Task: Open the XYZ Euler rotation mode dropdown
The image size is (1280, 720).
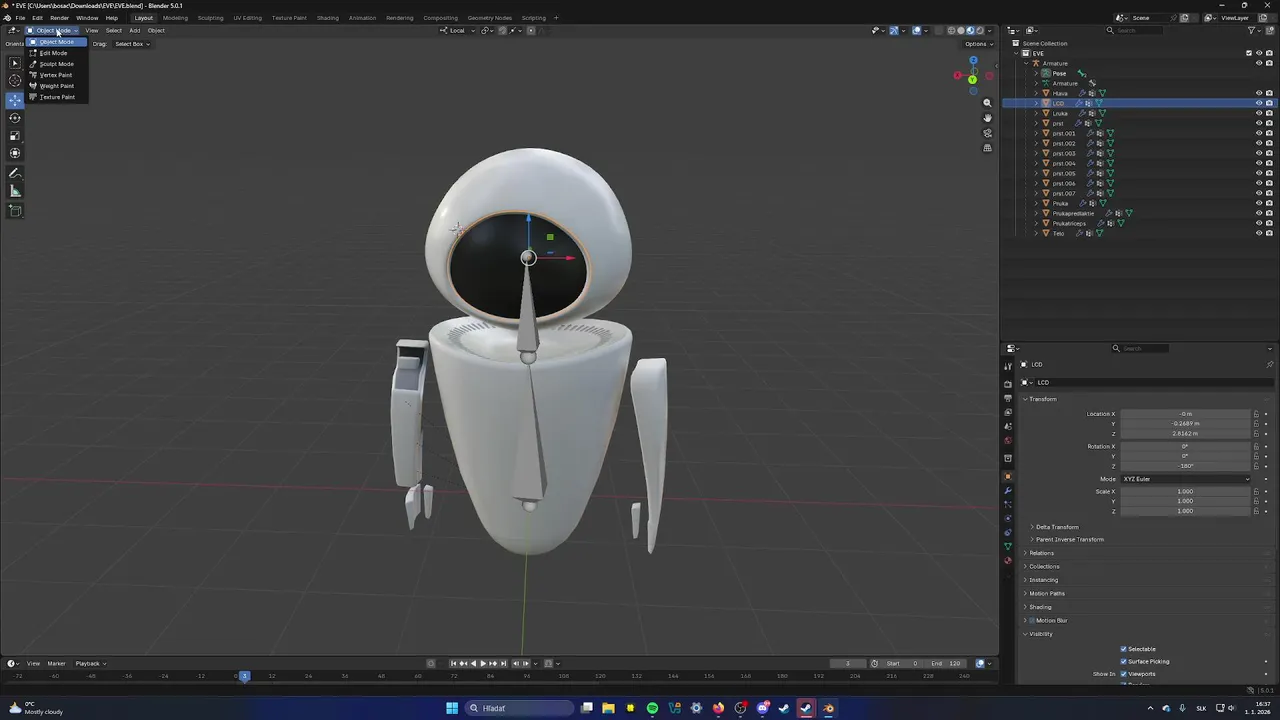Action: click(1186, 479)
